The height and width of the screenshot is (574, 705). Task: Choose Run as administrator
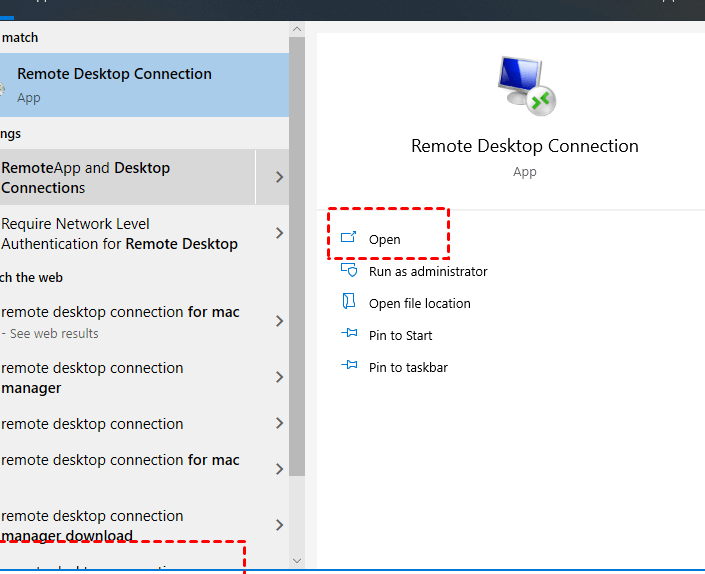coord(428,271)
